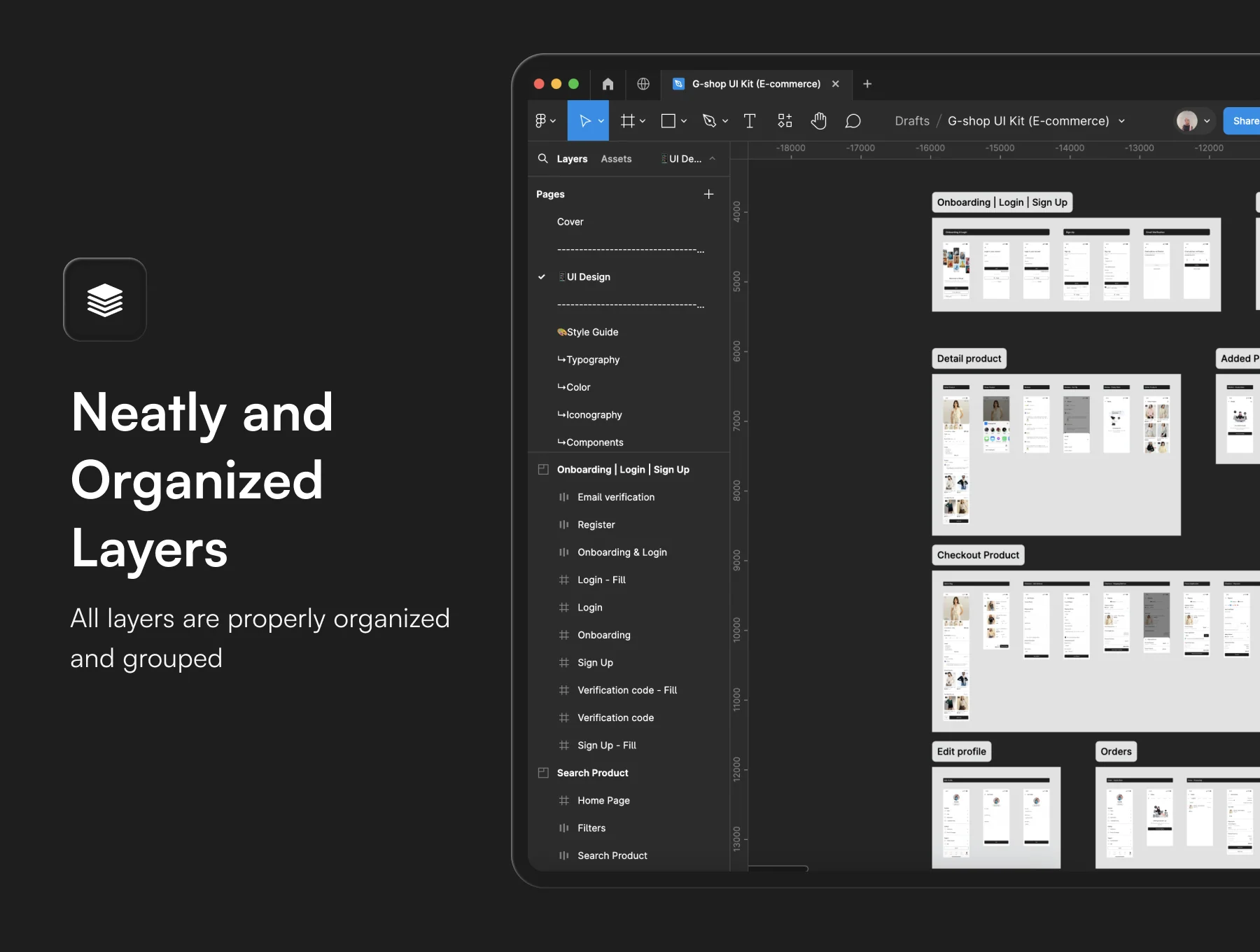Switch to the Assets tab

pos(616,159)
